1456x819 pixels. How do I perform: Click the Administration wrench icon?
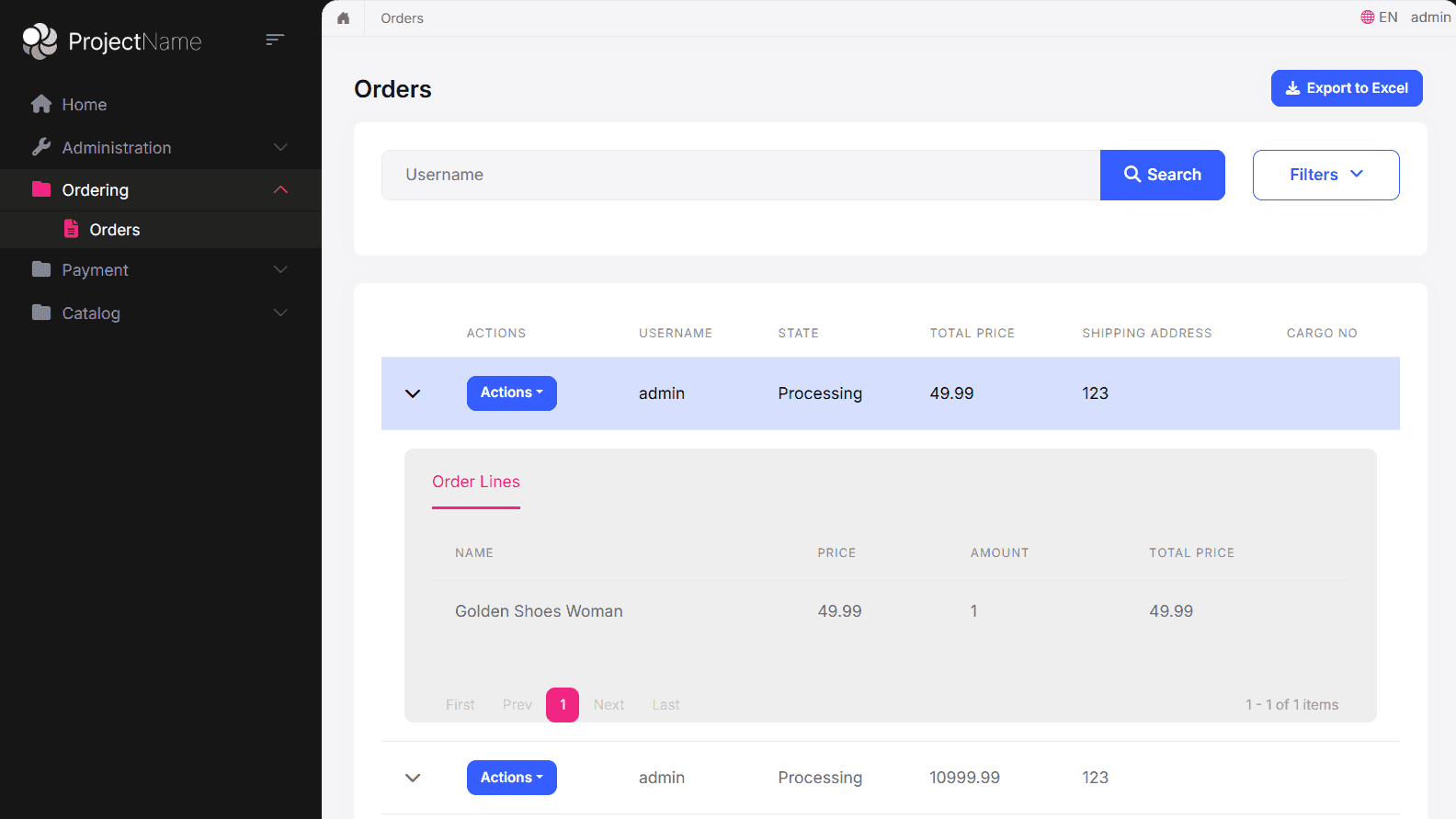point(41,147)
